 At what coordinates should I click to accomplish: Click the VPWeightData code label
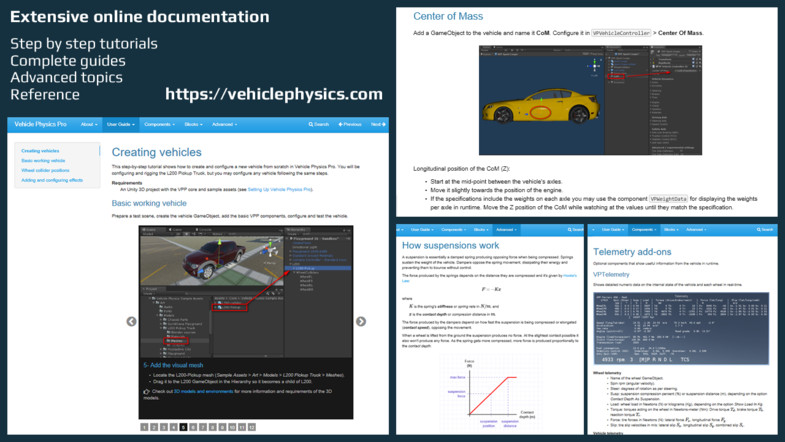click(668, 199)
